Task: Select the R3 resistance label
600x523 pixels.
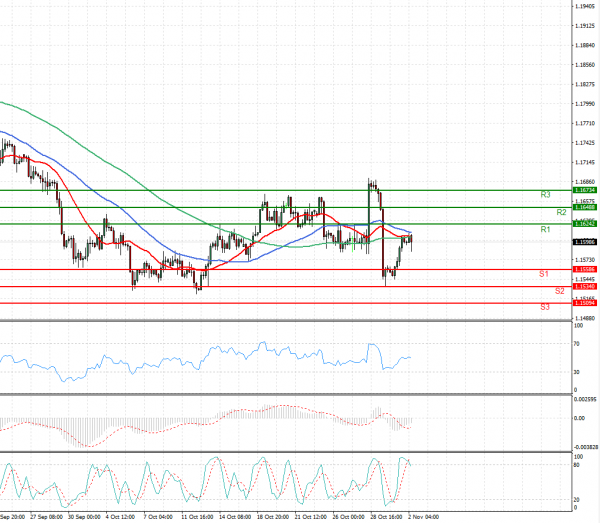Action: 545,195
